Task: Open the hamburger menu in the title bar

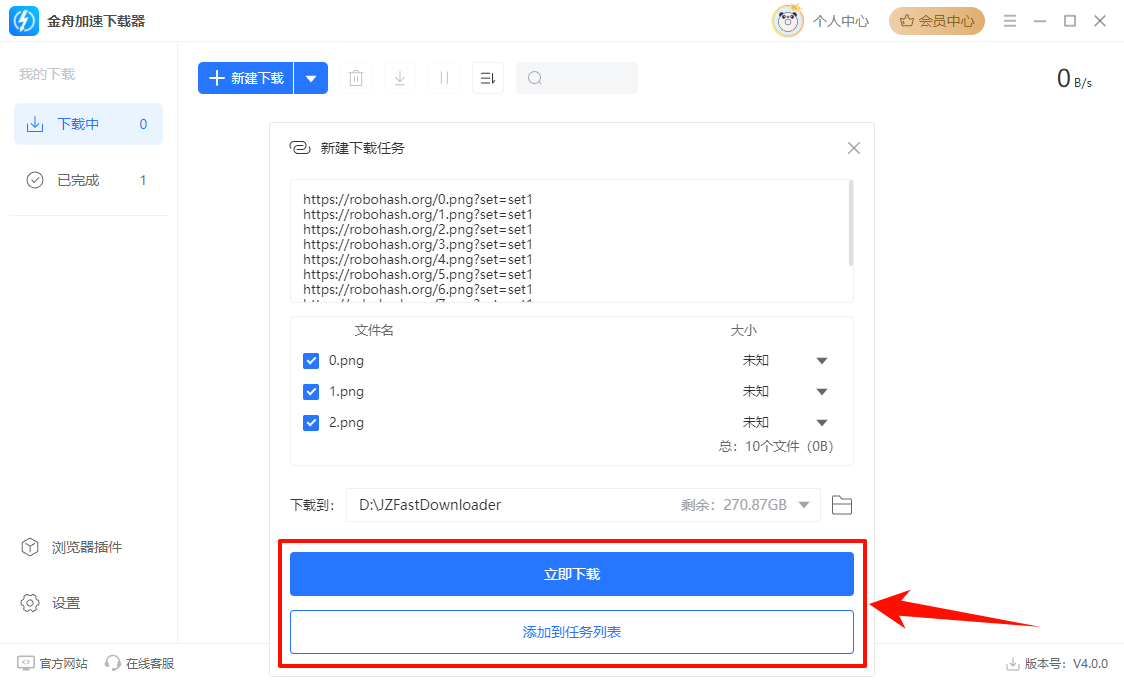Action: click(1008, 20)
